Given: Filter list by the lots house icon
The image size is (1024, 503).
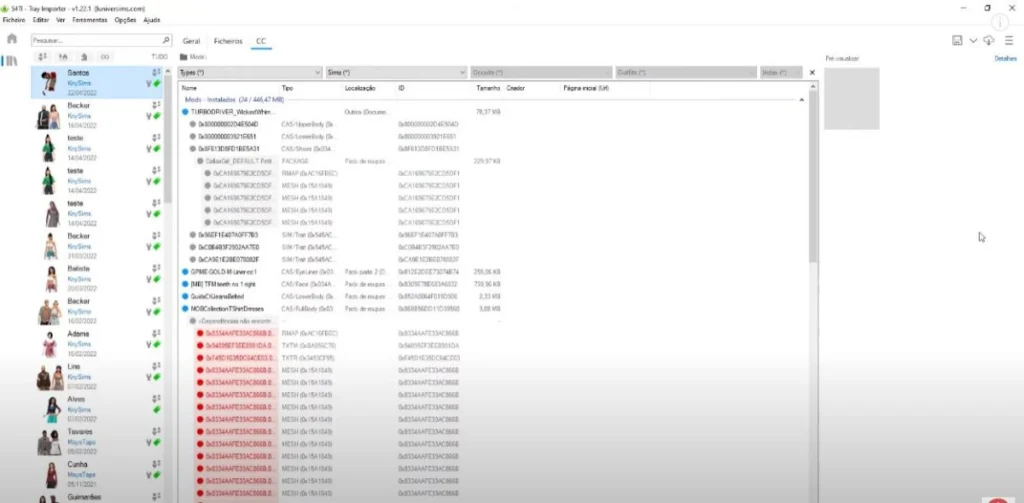Looking at the screenshot, I should [x=84, y=57].
